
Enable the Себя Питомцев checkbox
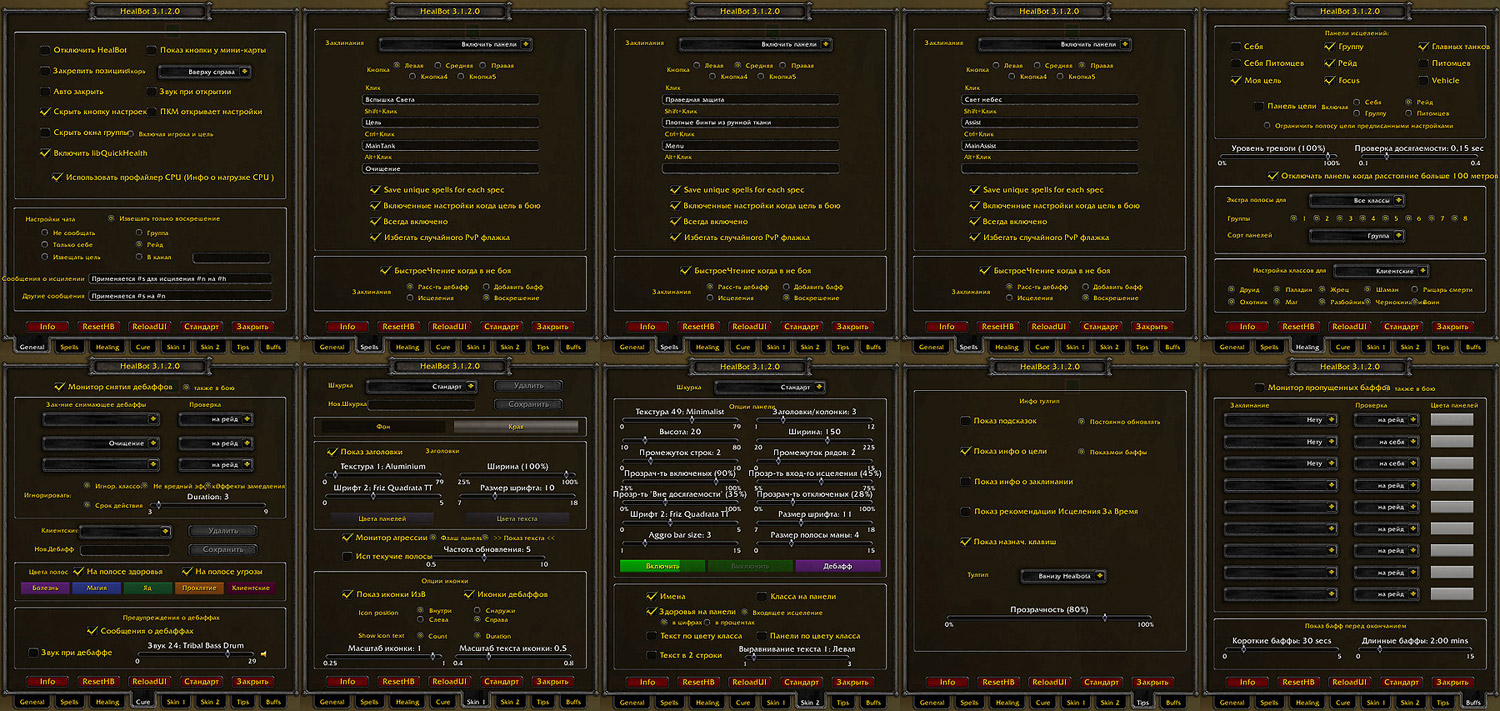(x=1236, y=63)
